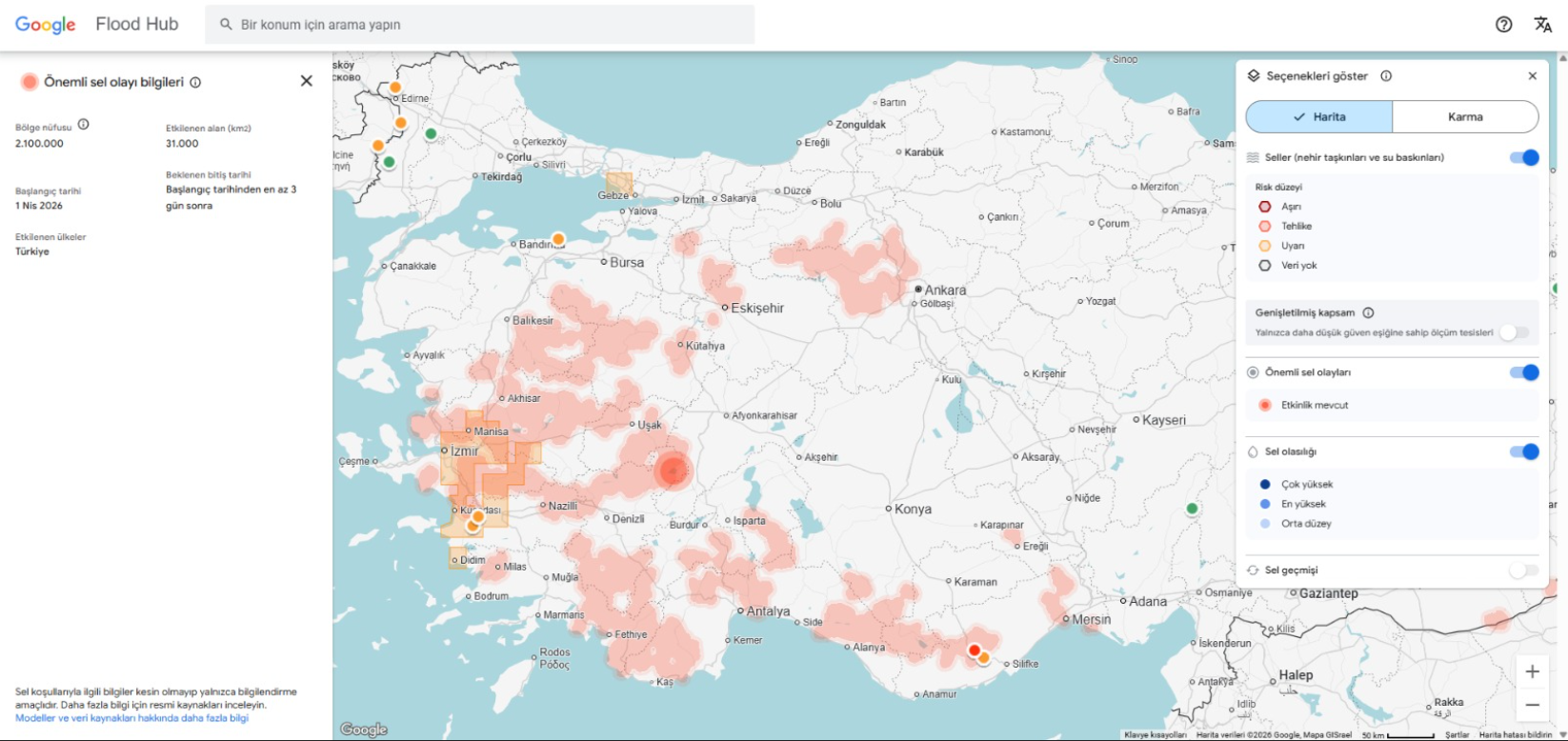This screenshot has width=1568, height=741.
Task: Open the help question mark icon
Action: [x=1503, y=25]
